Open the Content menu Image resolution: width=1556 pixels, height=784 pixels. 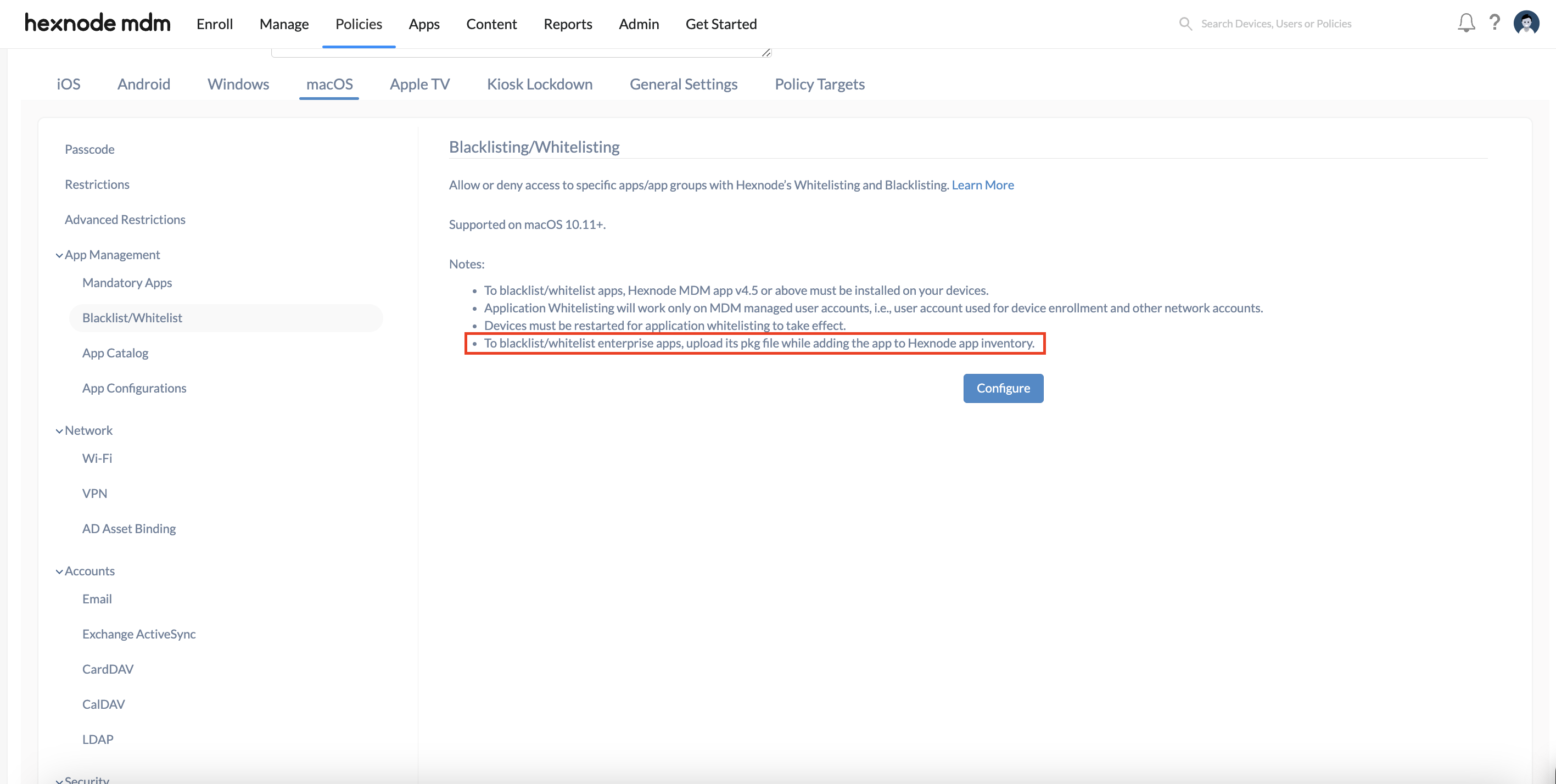491,24
